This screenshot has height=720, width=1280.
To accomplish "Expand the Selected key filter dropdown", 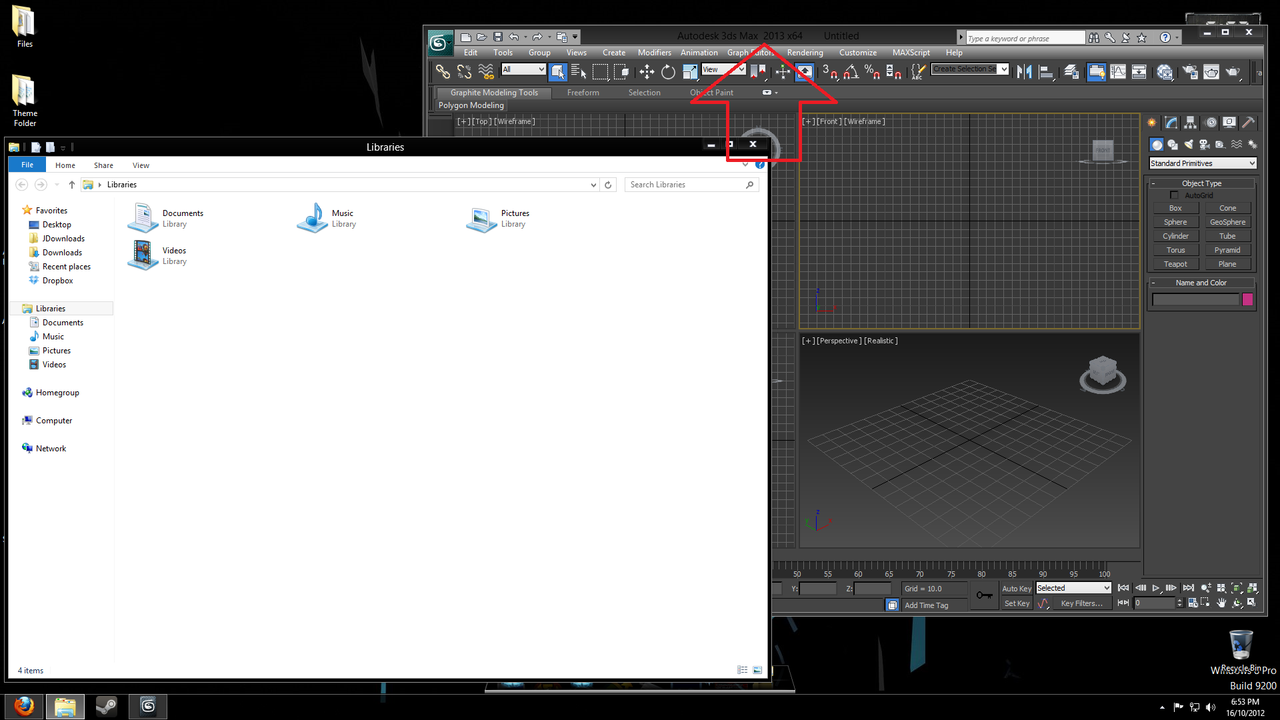I will pos(1073,588).
